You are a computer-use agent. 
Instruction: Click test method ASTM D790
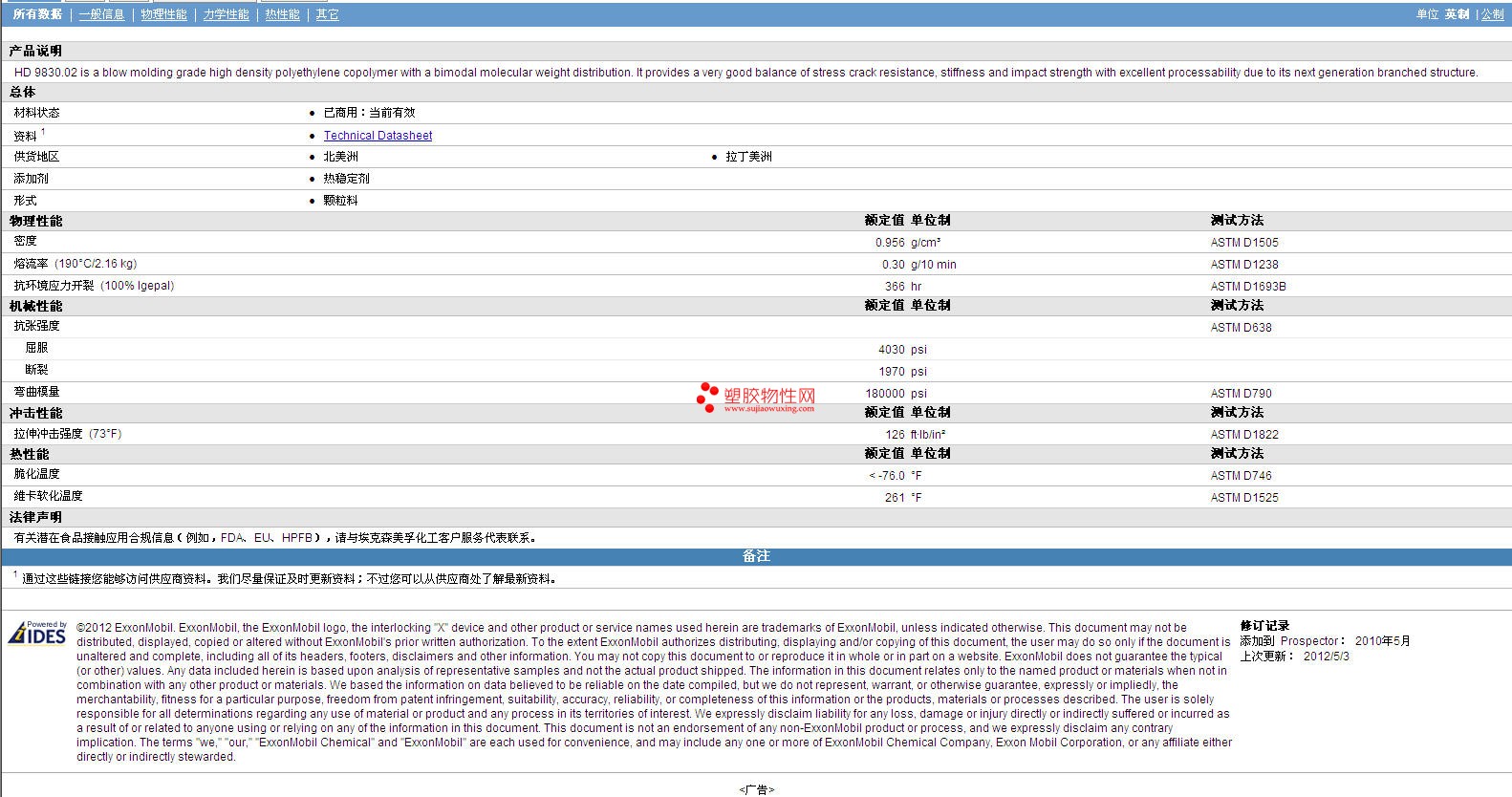coord(1241,394)
